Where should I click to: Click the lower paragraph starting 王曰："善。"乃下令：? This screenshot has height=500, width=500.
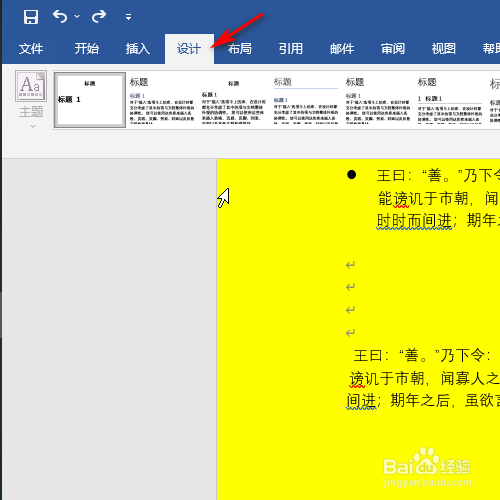coord(422,356)
